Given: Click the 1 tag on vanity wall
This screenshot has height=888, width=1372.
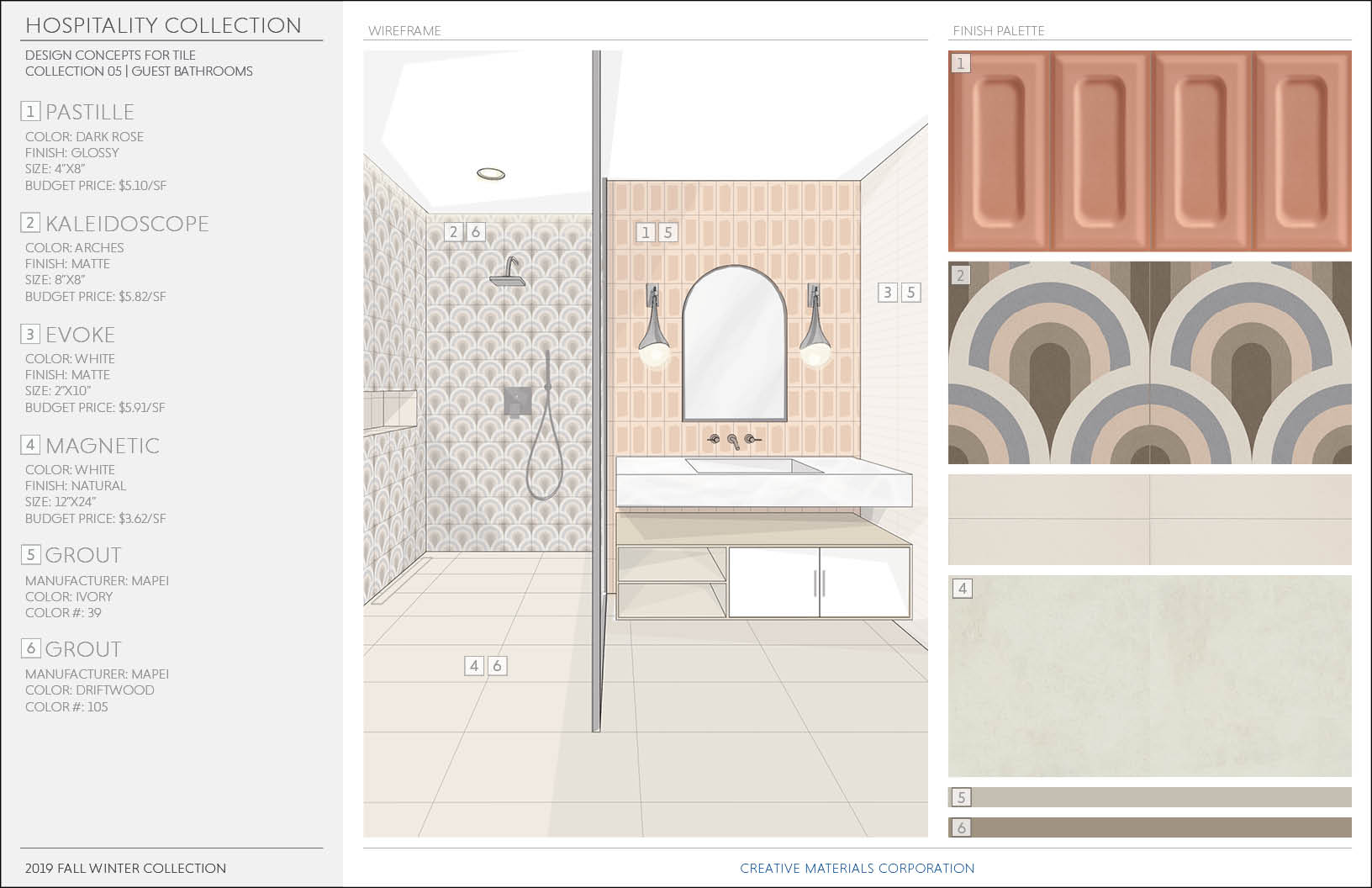Looking at the screenshot, I should click(x=646, y=232).
